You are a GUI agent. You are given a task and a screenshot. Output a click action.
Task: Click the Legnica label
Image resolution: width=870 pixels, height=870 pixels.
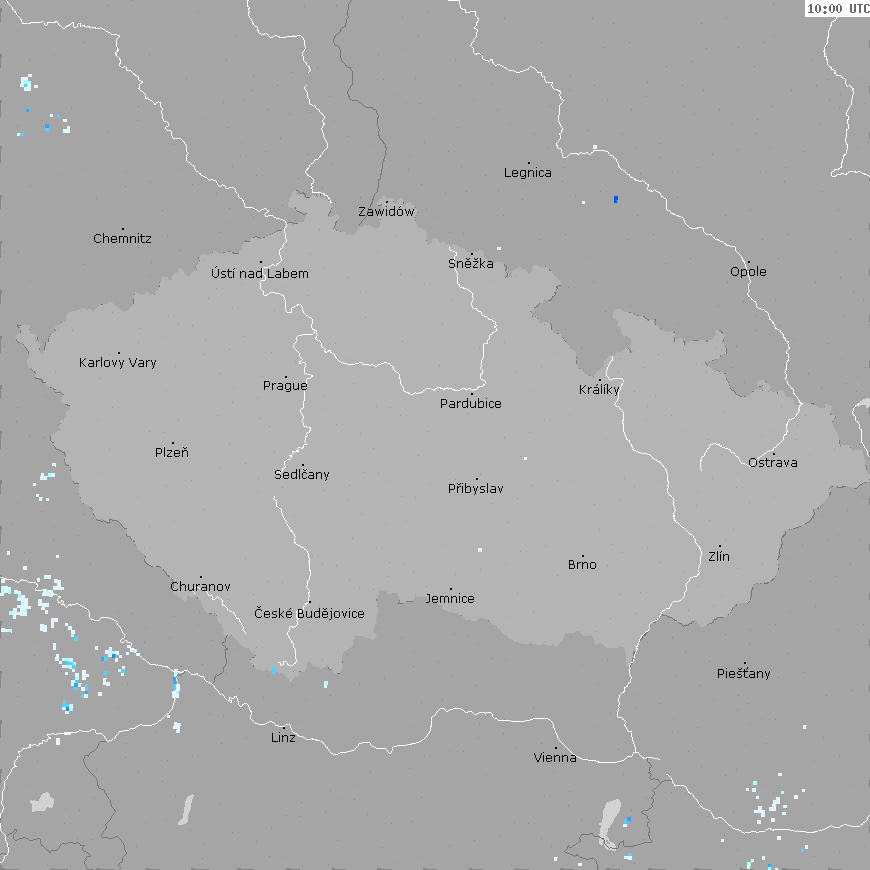pyautogui.click(x=528, y=173)
